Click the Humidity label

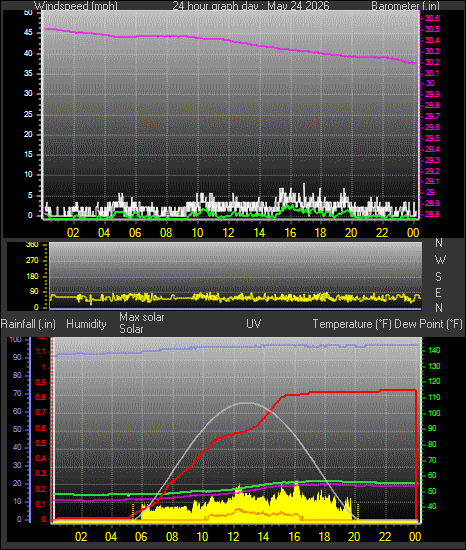point(86,324)
